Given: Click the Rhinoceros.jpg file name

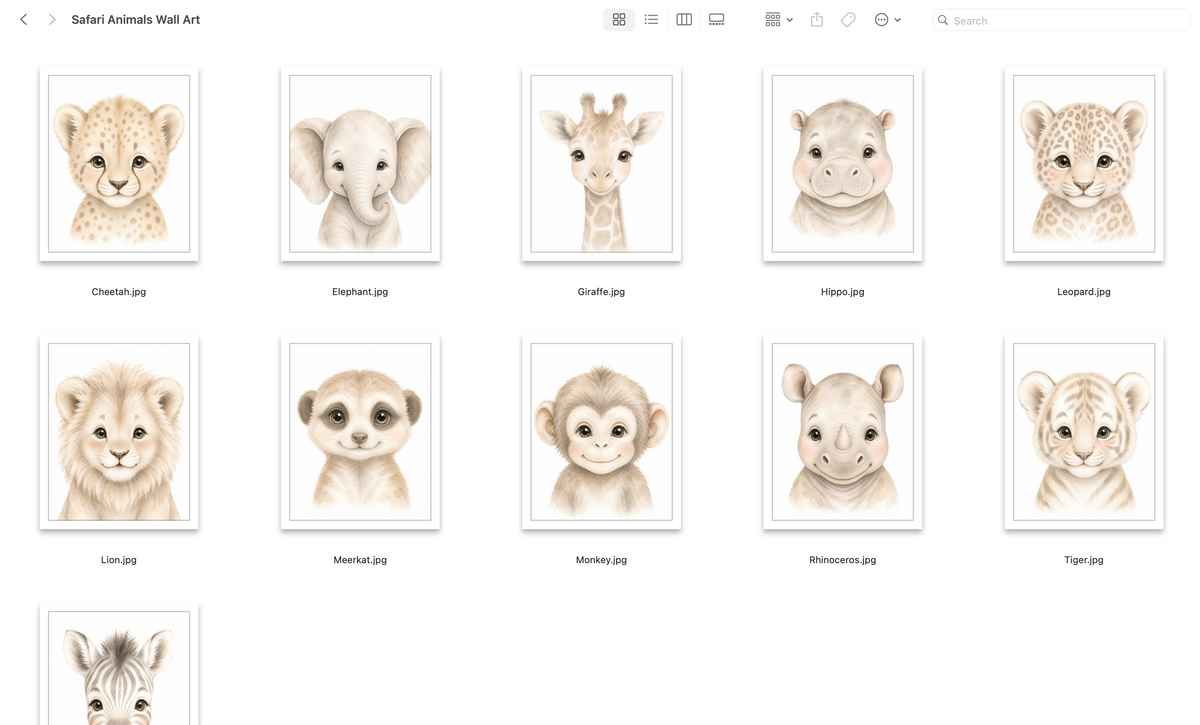Looking at the screenshot, I should [842, 560].
